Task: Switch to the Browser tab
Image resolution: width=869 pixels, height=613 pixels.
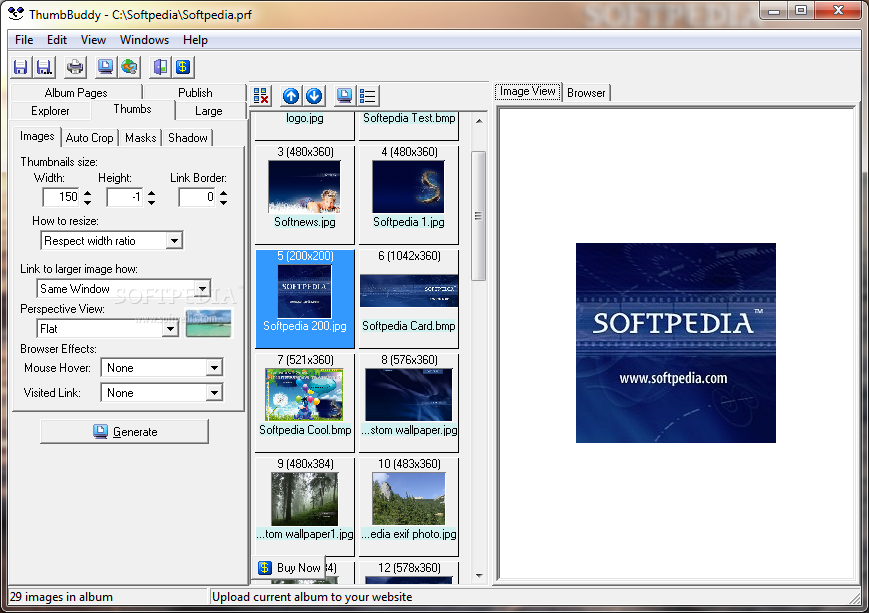Action: 586,93
